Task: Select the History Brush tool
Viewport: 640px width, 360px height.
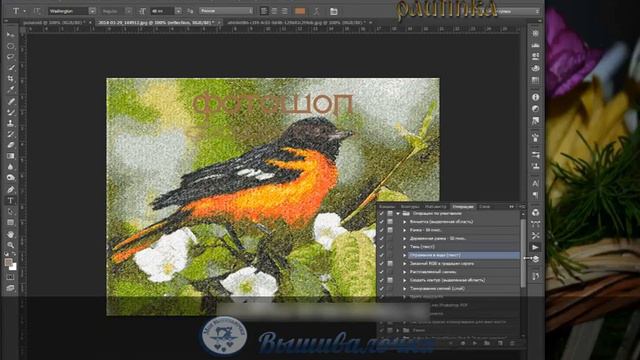Action: click(11, 134)
